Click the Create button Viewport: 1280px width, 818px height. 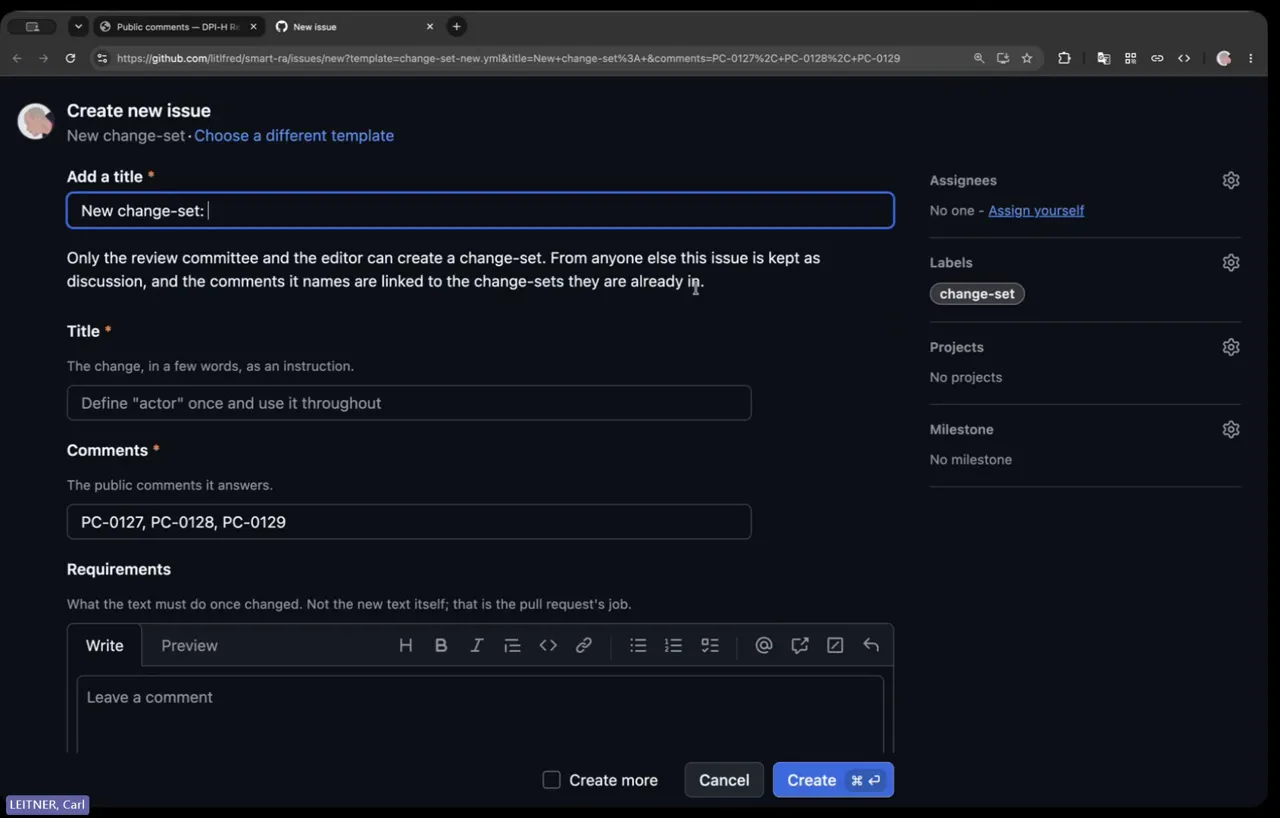coord(833,780)
